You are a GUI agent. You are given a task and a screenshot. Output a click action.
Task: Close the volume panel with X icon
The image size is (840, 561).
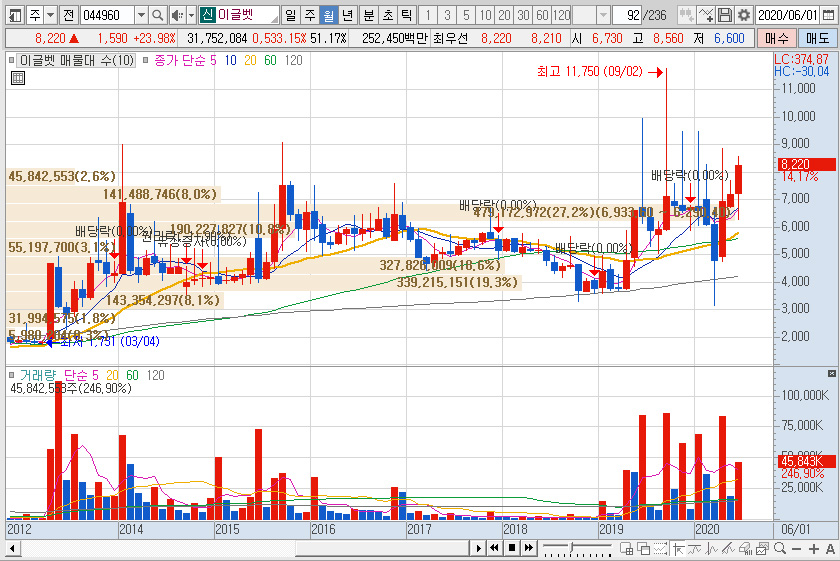[832, 373]
